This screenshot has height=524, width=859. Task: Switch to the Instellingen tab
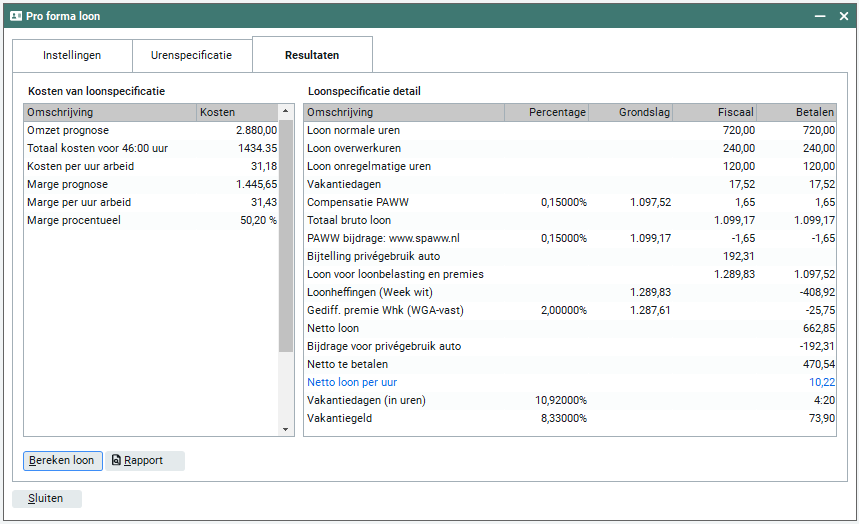pyautogui.click(x=72, y=55)
